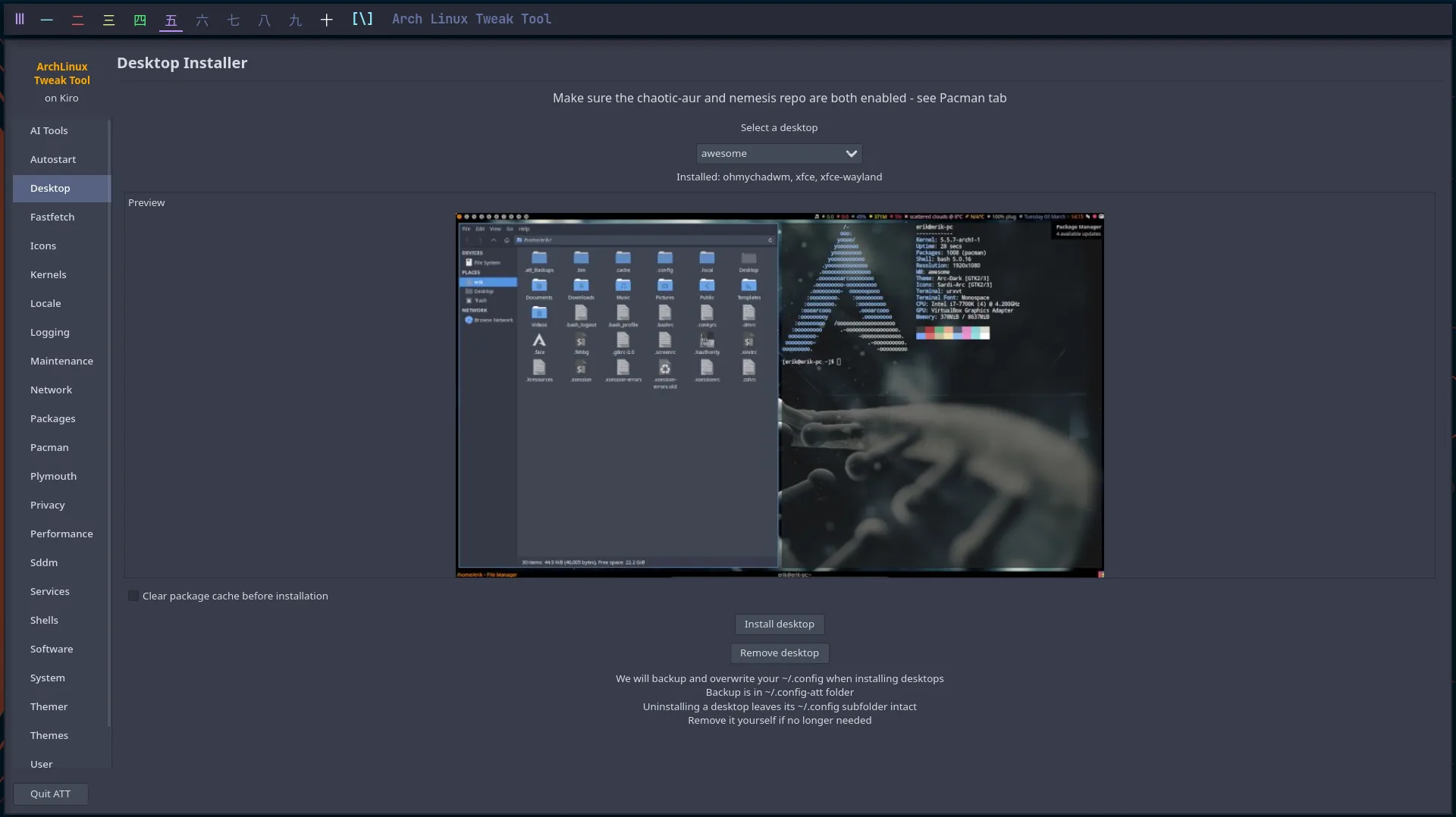
Task: Open the Autostart section
Action: (61, 159)
